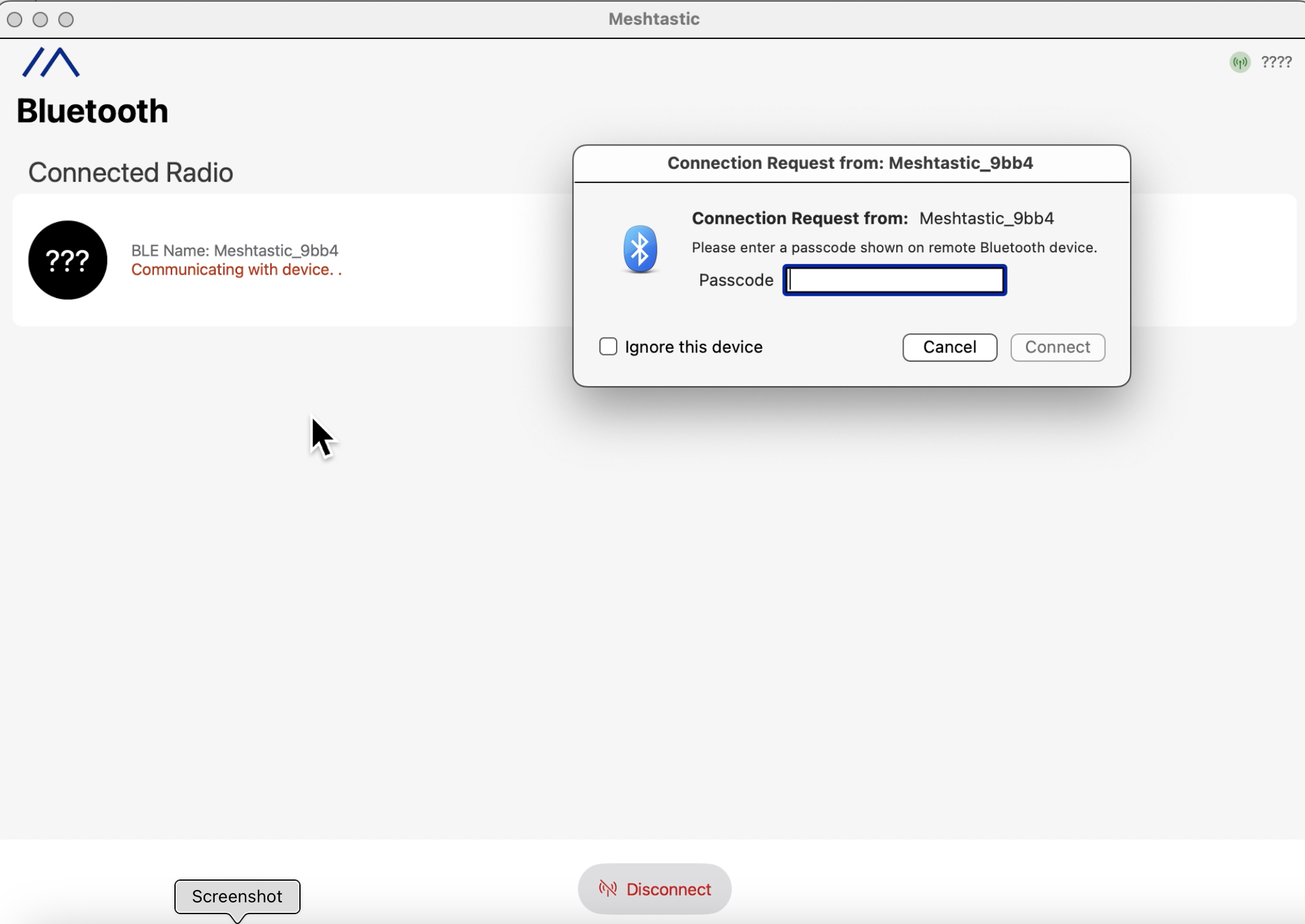
Task: Focus the Passcode input field
Action: pos(894,280)
